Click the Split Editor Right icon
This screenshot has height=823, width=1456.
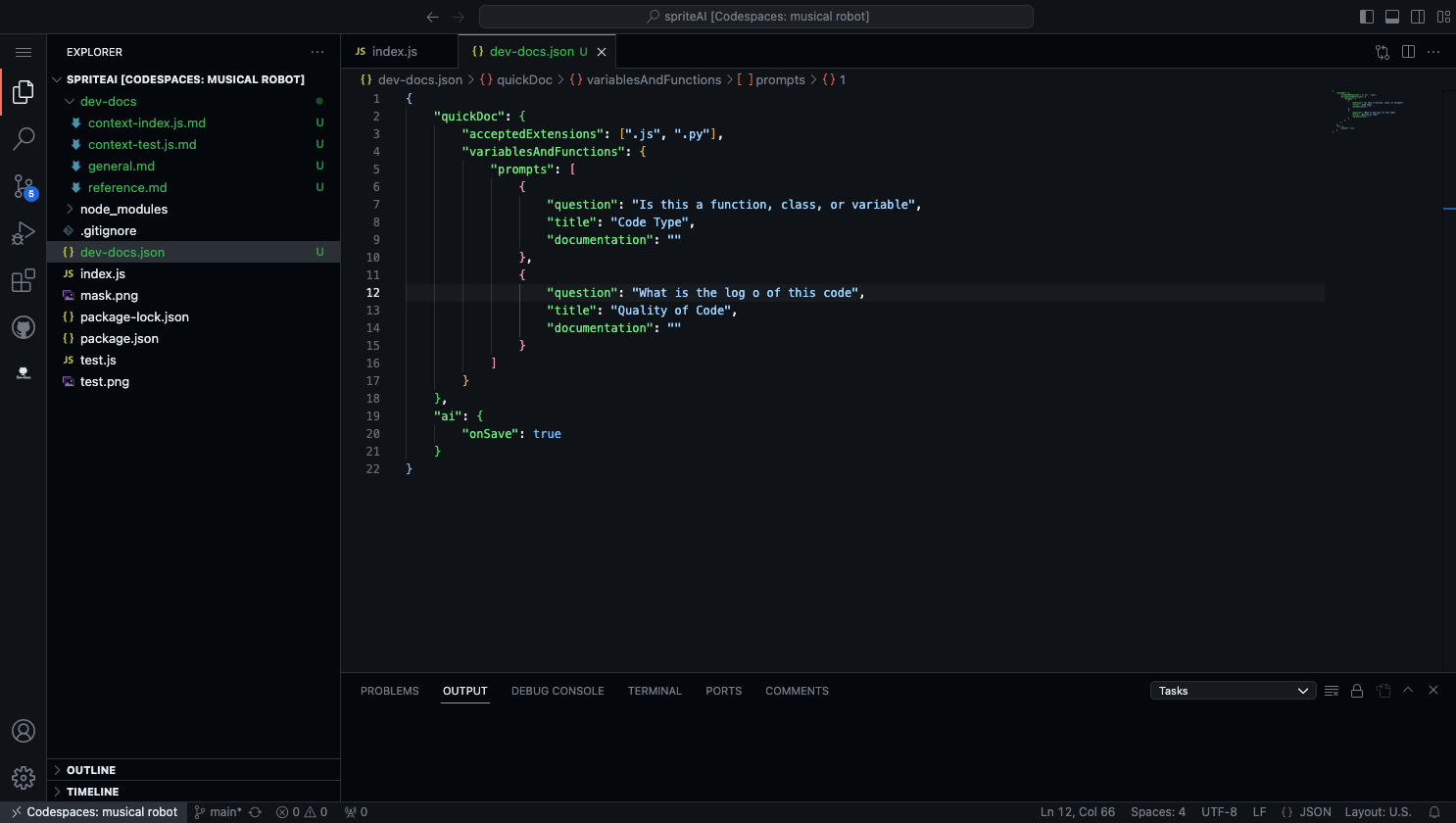1408,52
